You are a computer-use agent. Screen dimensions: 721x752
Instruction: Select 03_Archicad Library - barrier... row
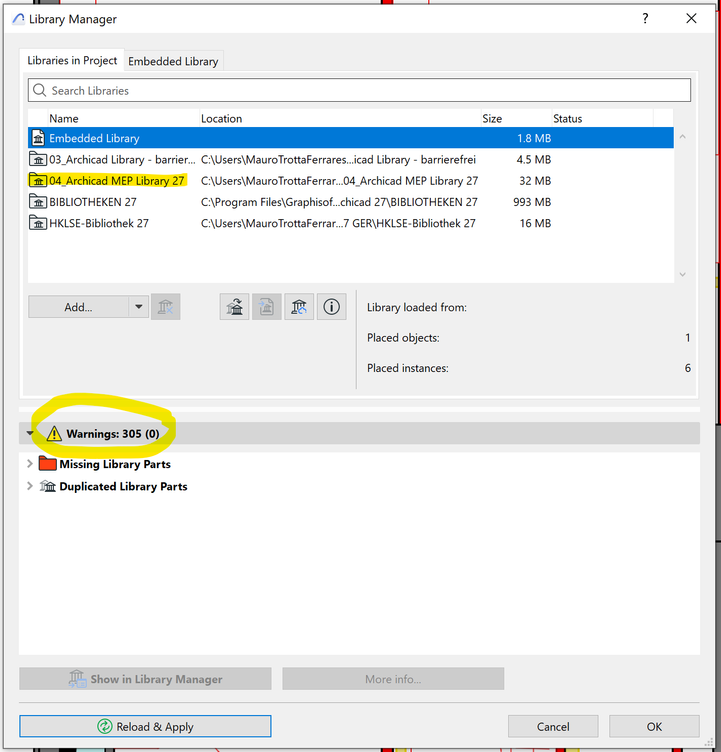[x=351, y=159]
